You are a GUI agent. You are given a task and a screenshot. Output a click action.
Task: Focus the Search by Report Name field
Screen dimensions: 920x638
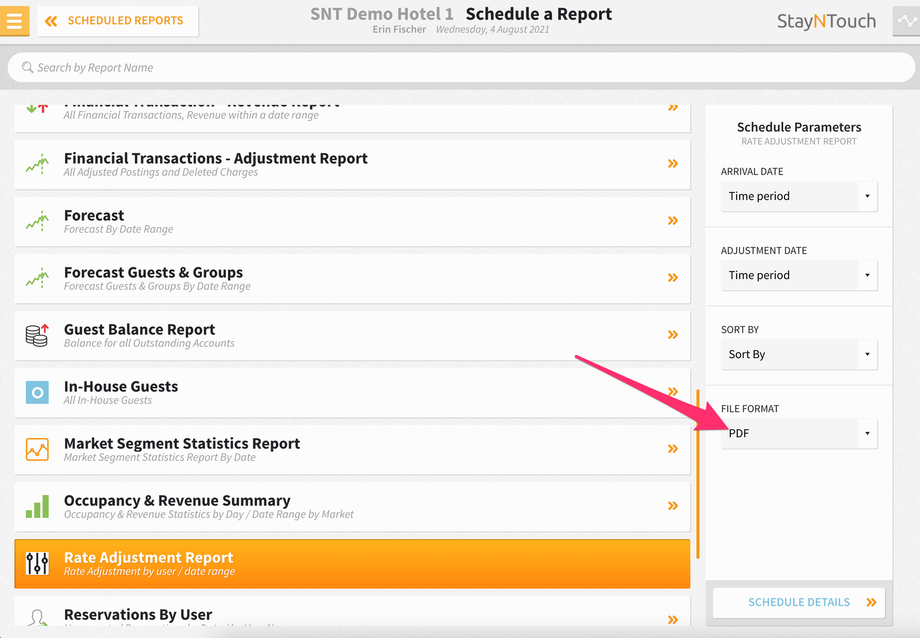click(x=461, y=67)
